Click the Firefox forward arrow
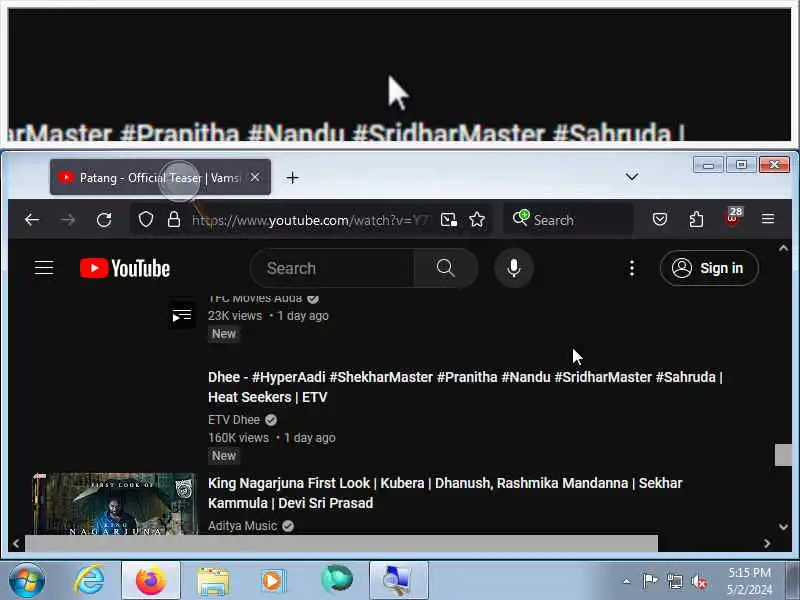 [x=68, y=220]
